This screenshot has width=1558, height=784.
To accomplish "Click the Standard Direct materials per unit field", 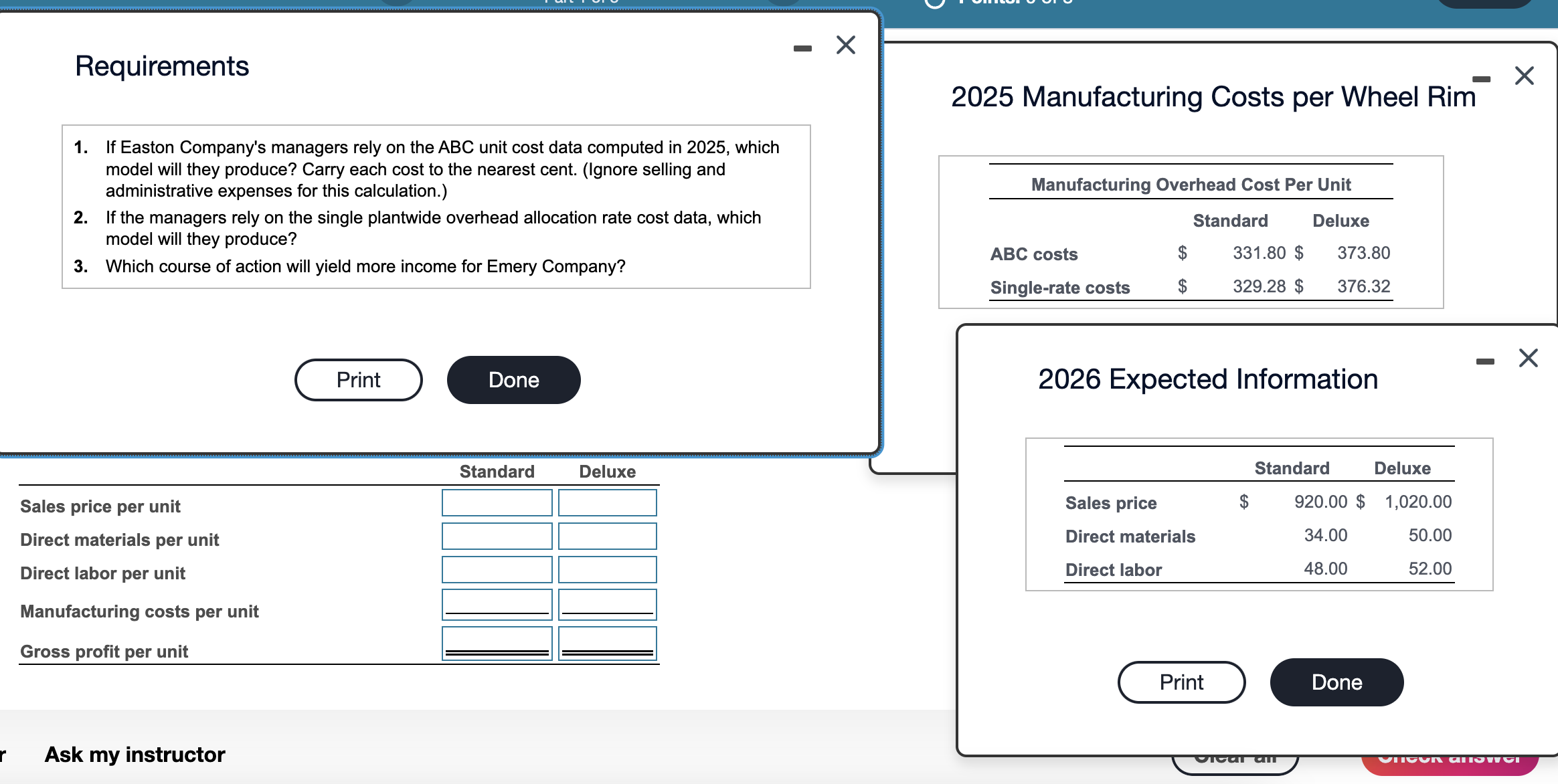I will click(497, 536).
